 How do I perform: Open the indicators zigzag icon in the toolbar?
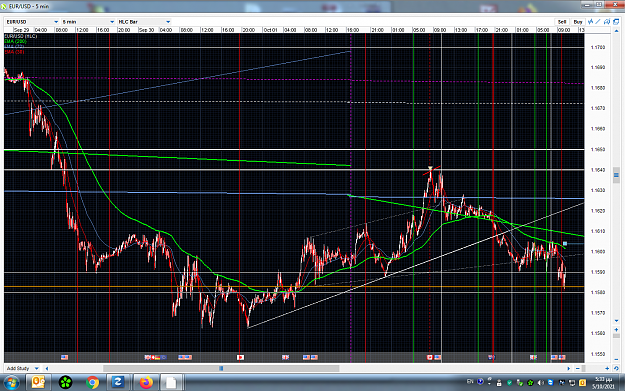point(590,22)
